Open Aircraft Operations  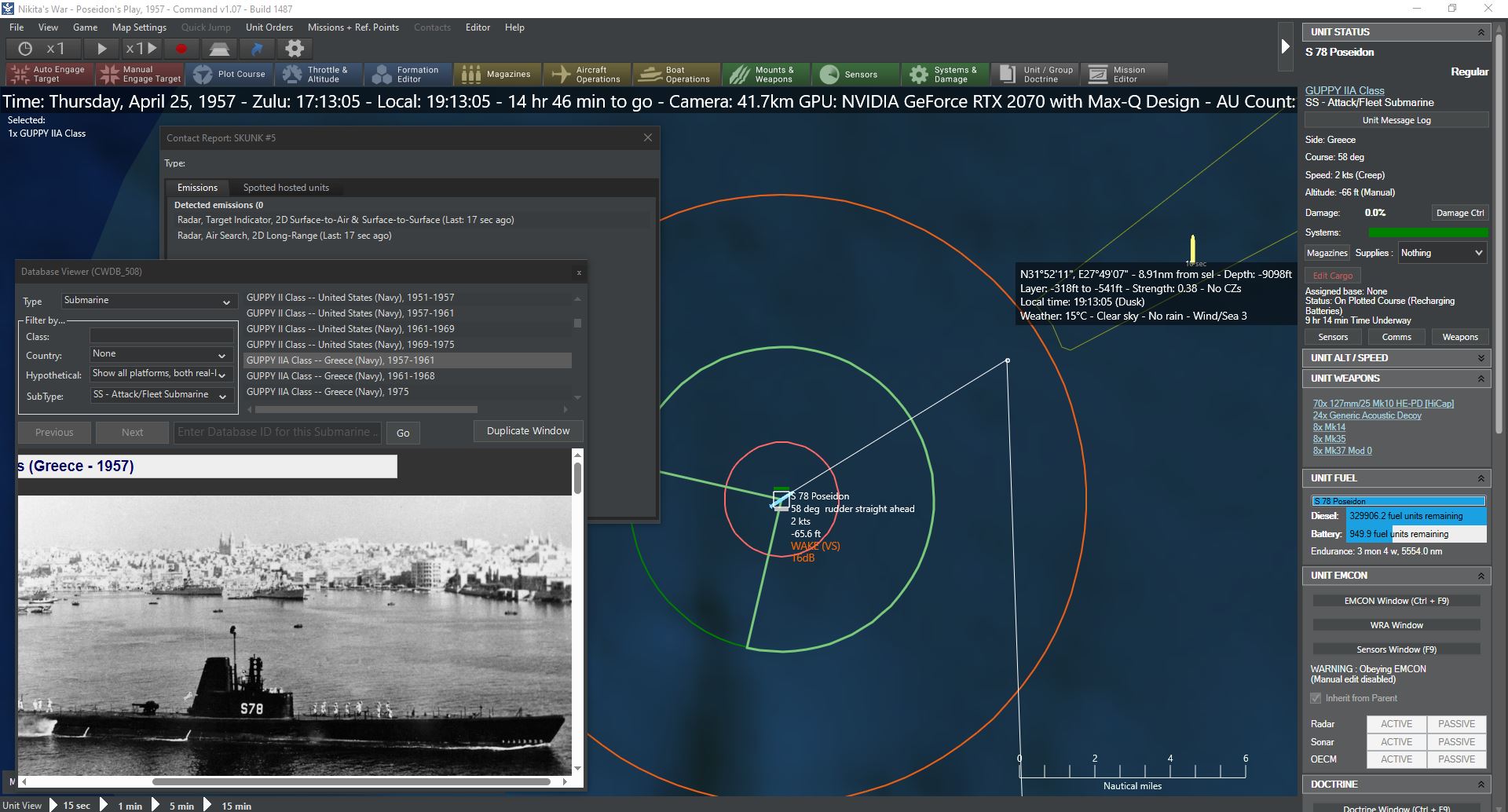coord(587,75)
